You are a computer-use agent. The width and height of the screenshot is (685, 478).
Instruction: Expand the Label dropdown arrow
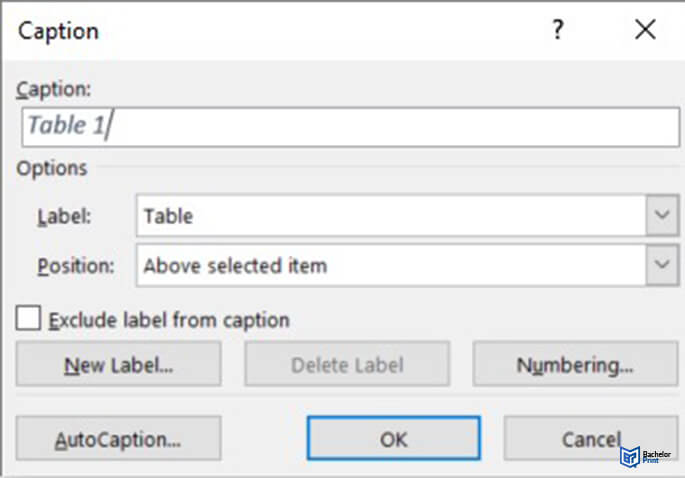662,215
